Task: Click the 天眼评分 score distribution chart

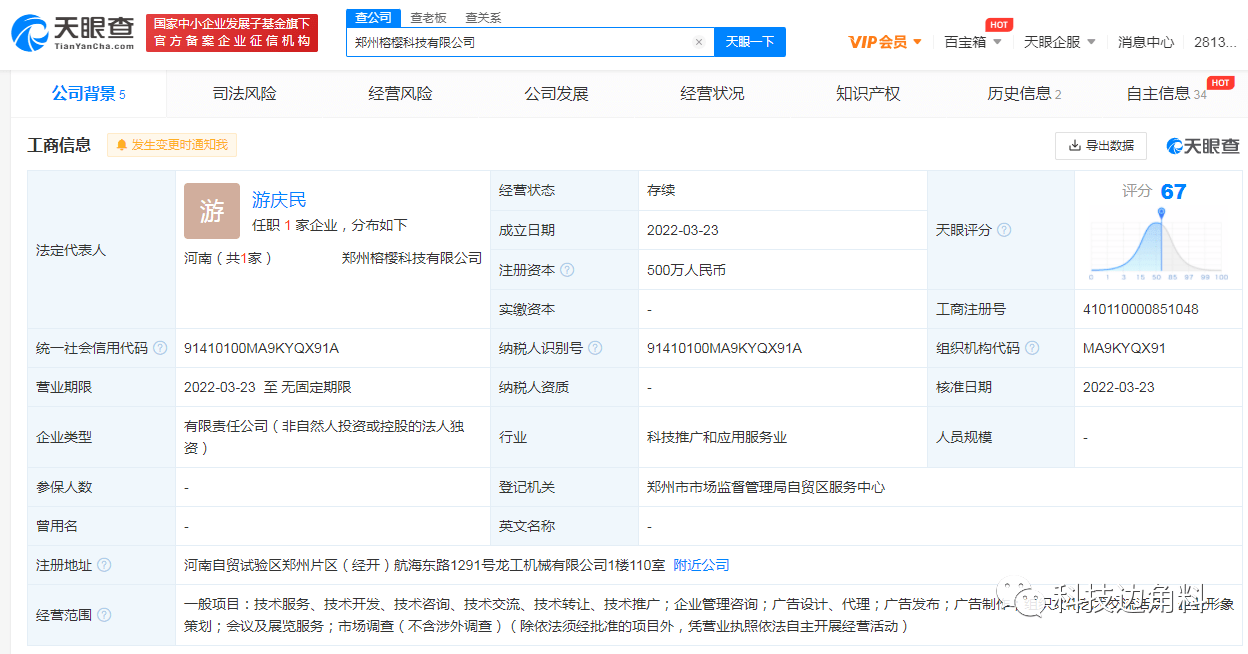Action: 1159,245
